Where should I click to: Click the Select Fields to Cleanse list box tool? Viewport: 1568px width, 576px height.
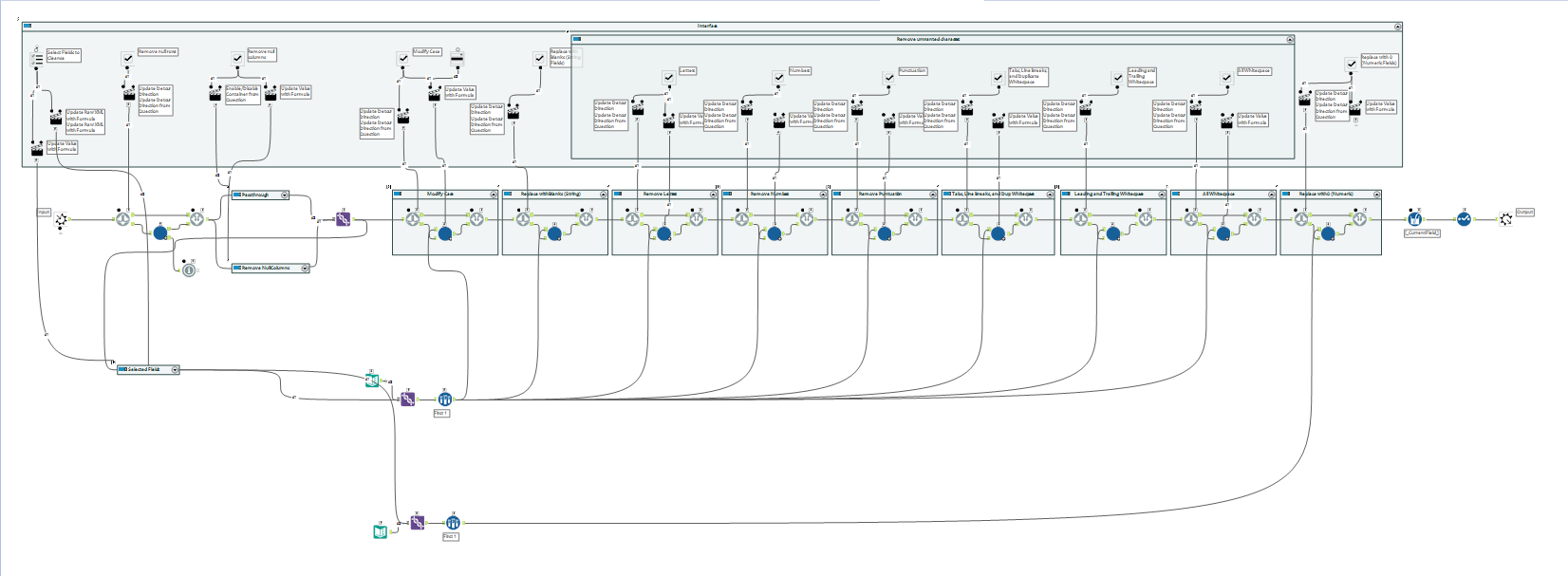pos(36,59)
